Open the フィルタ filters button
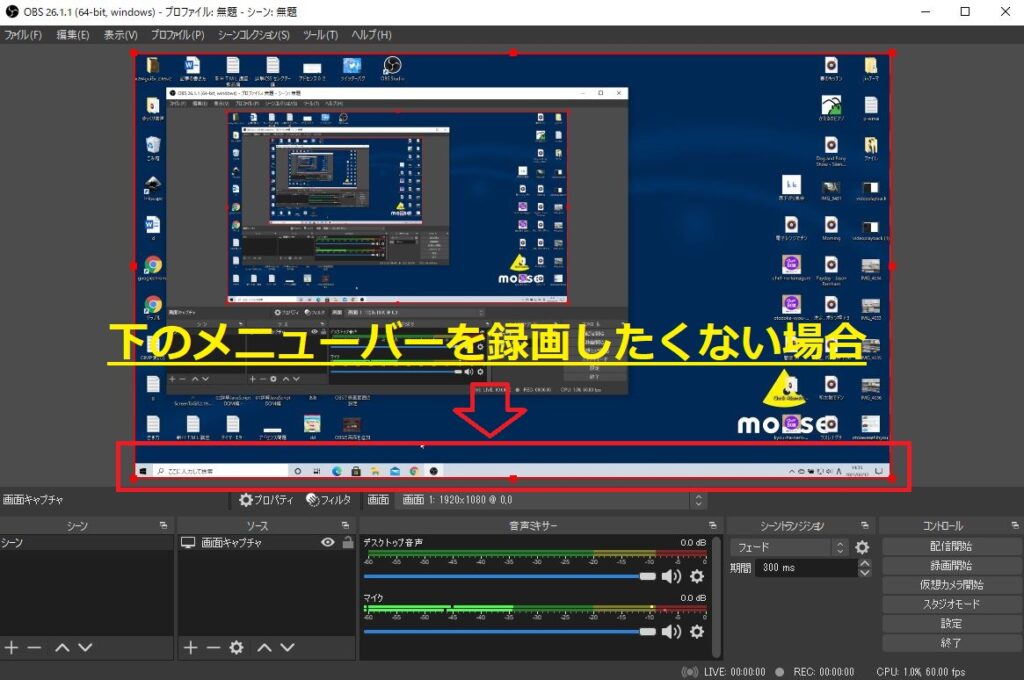1024x680 pixels. click(329, 500)
